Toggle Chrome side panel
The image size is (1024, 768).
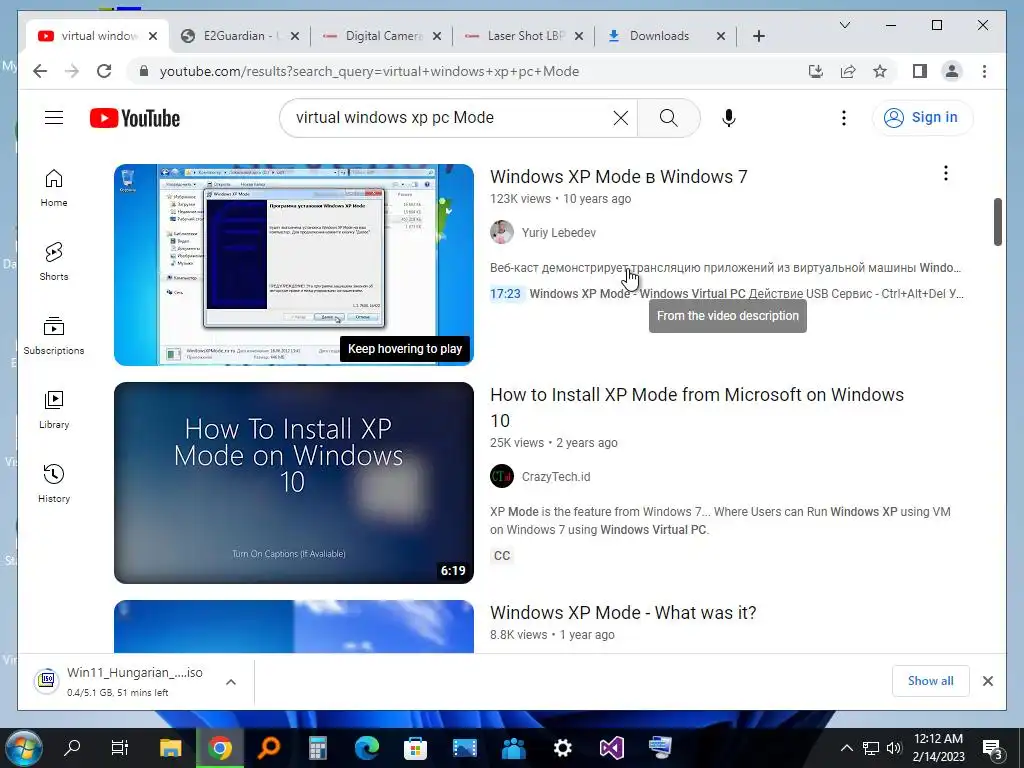(x=920, y=71)
